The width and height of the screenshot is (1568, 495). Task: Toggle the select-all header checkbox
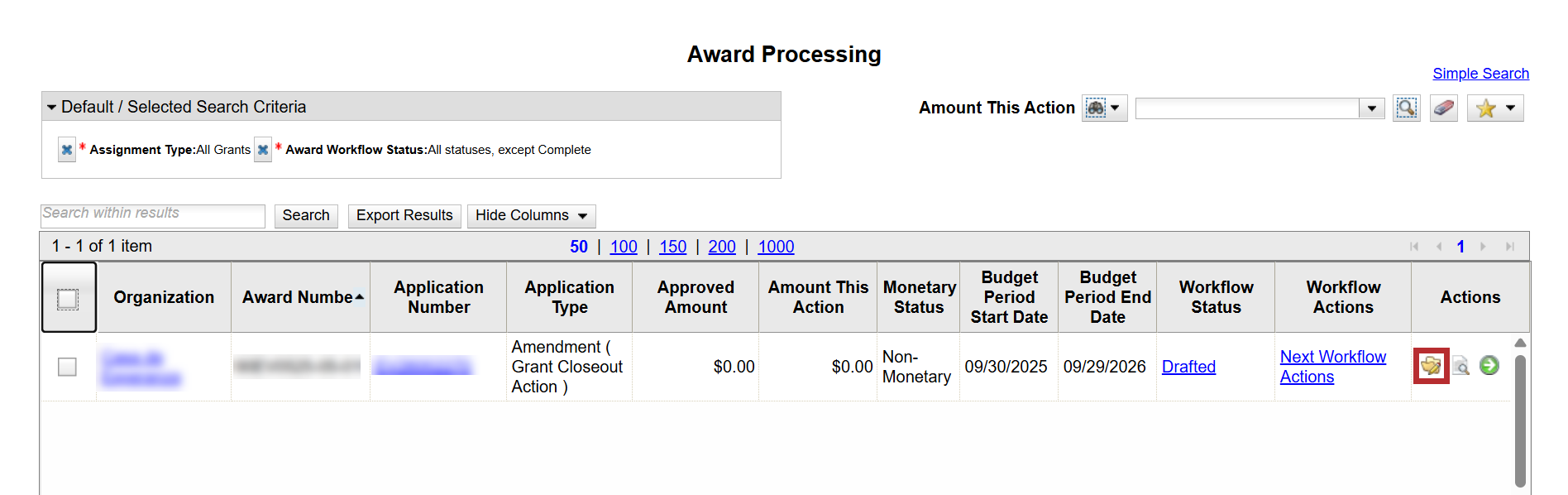click(x=68, y=298)
